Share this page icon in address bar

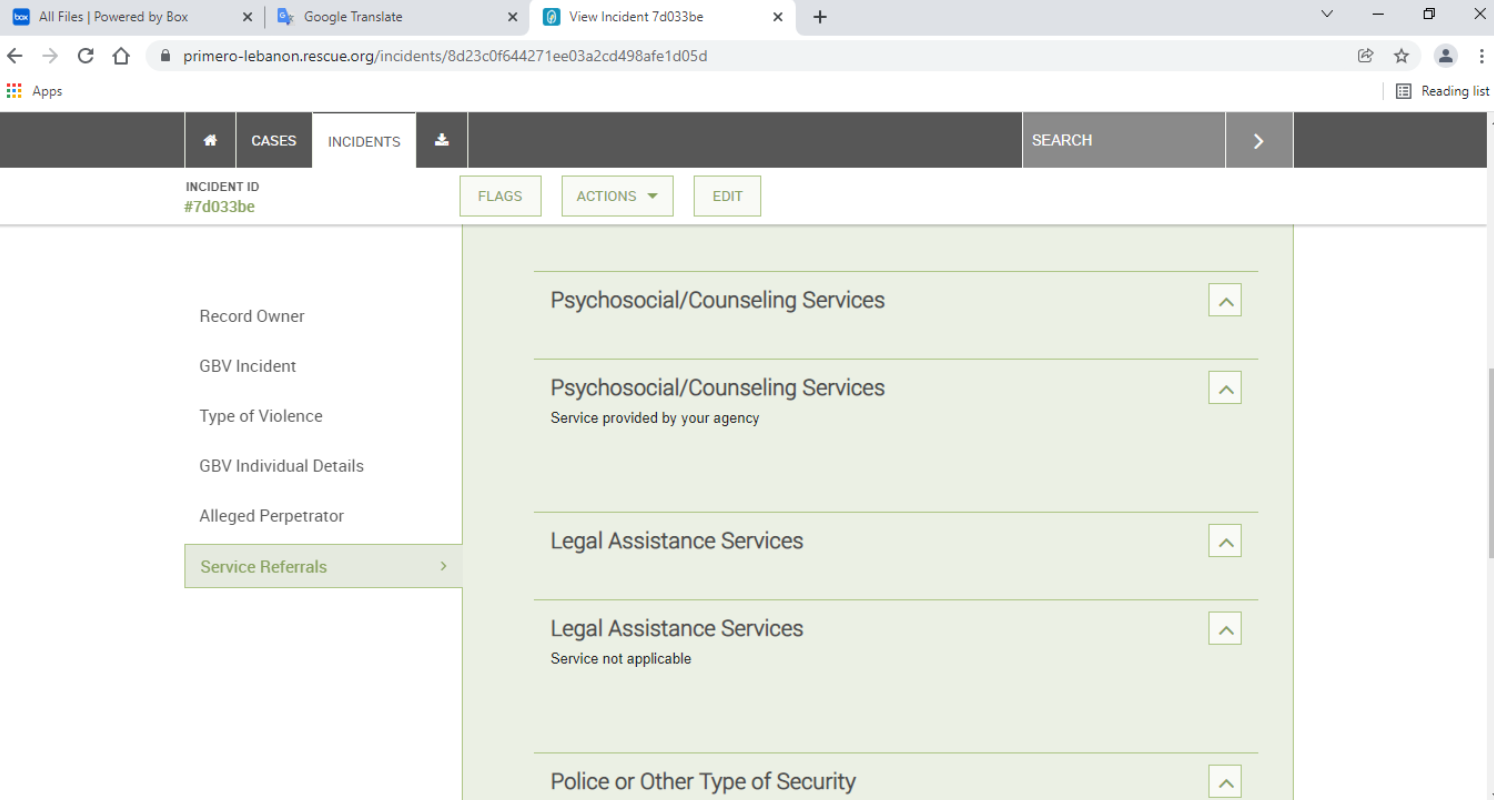point(1365,56)
